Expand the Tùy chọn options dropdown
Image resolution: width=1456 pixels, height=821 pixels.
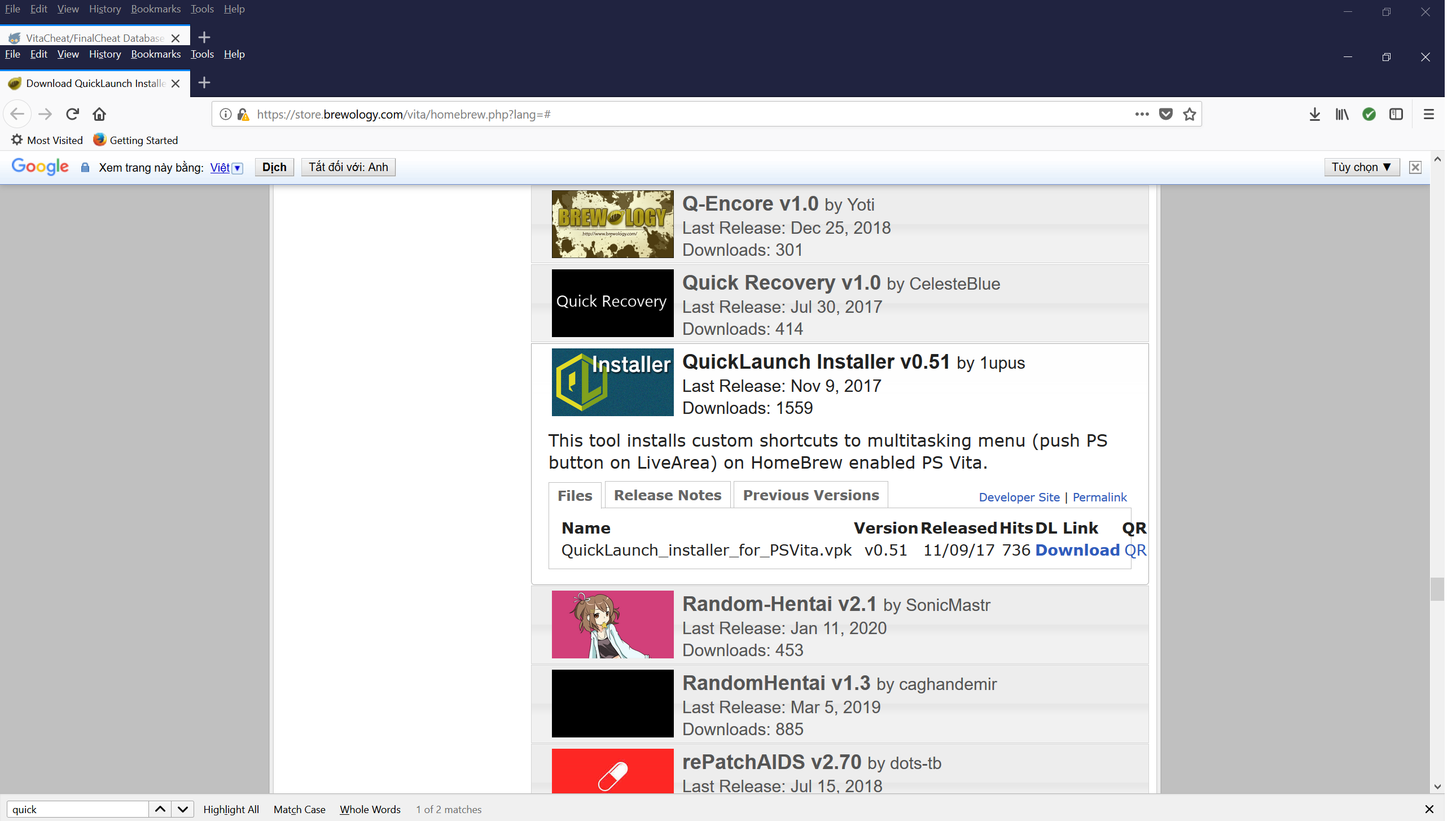pos(1362,167)
